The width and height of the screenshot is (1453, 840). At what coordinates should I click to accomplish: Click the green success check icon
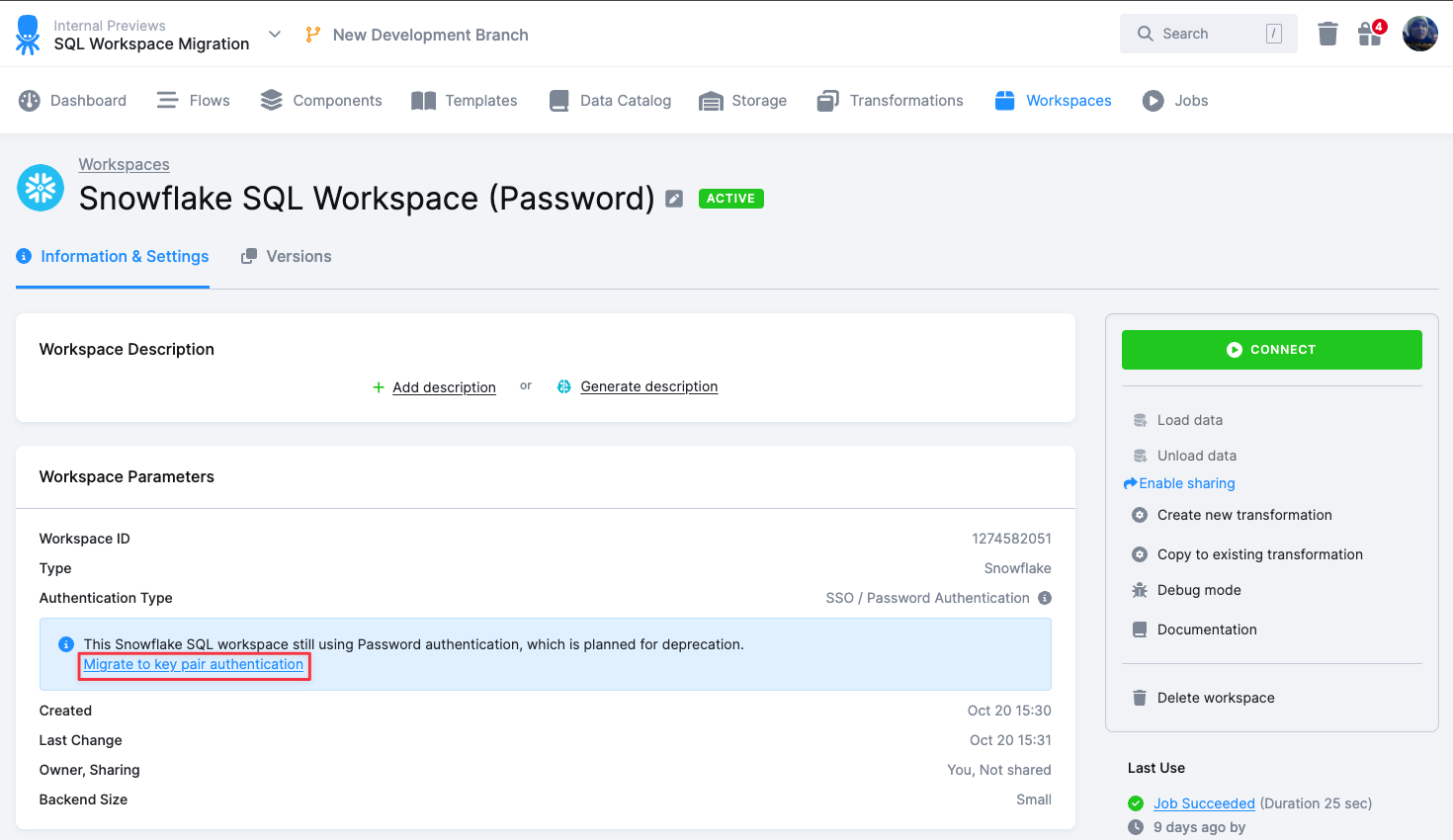1136,803
